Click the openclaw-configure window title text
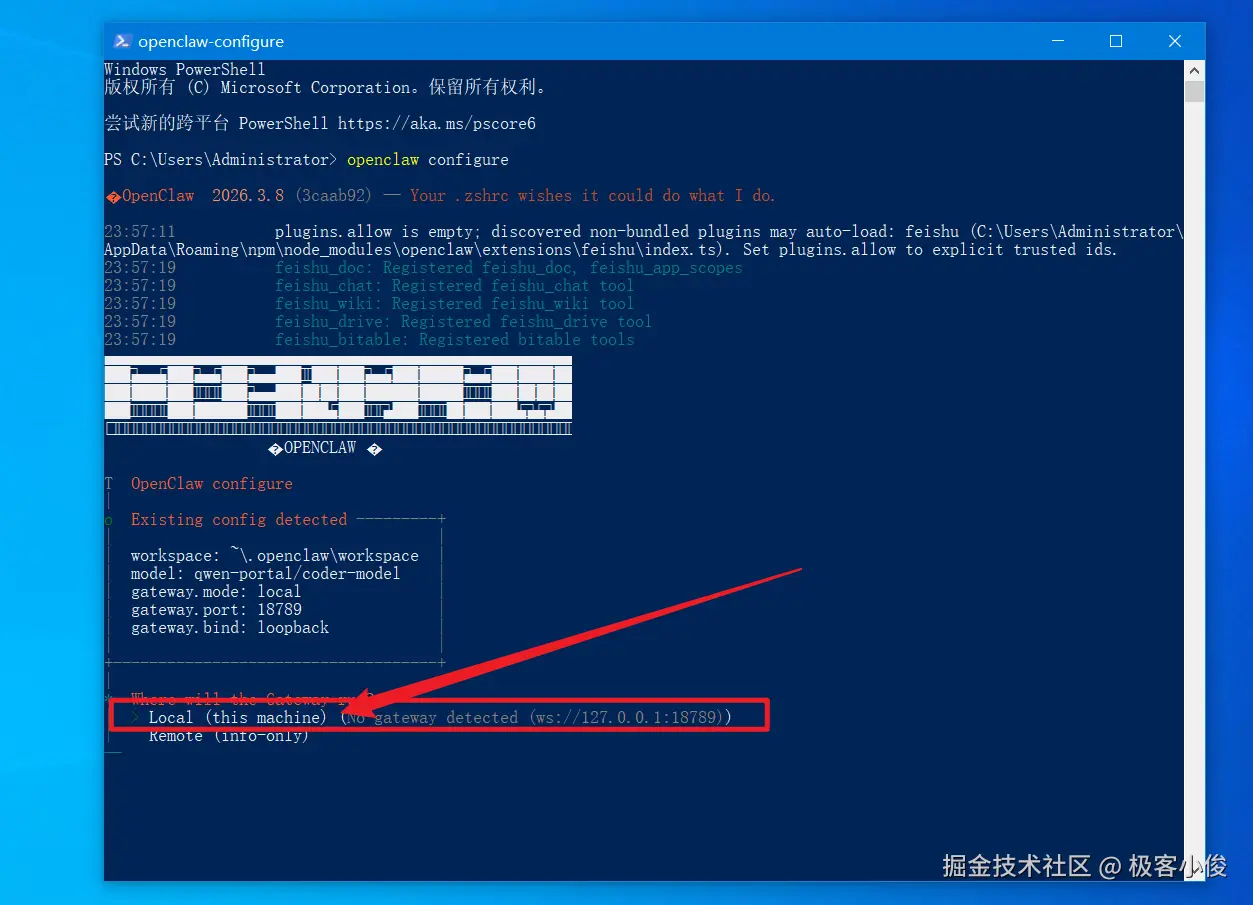The width and height of the screenshot is (1253, 905). 211,41
